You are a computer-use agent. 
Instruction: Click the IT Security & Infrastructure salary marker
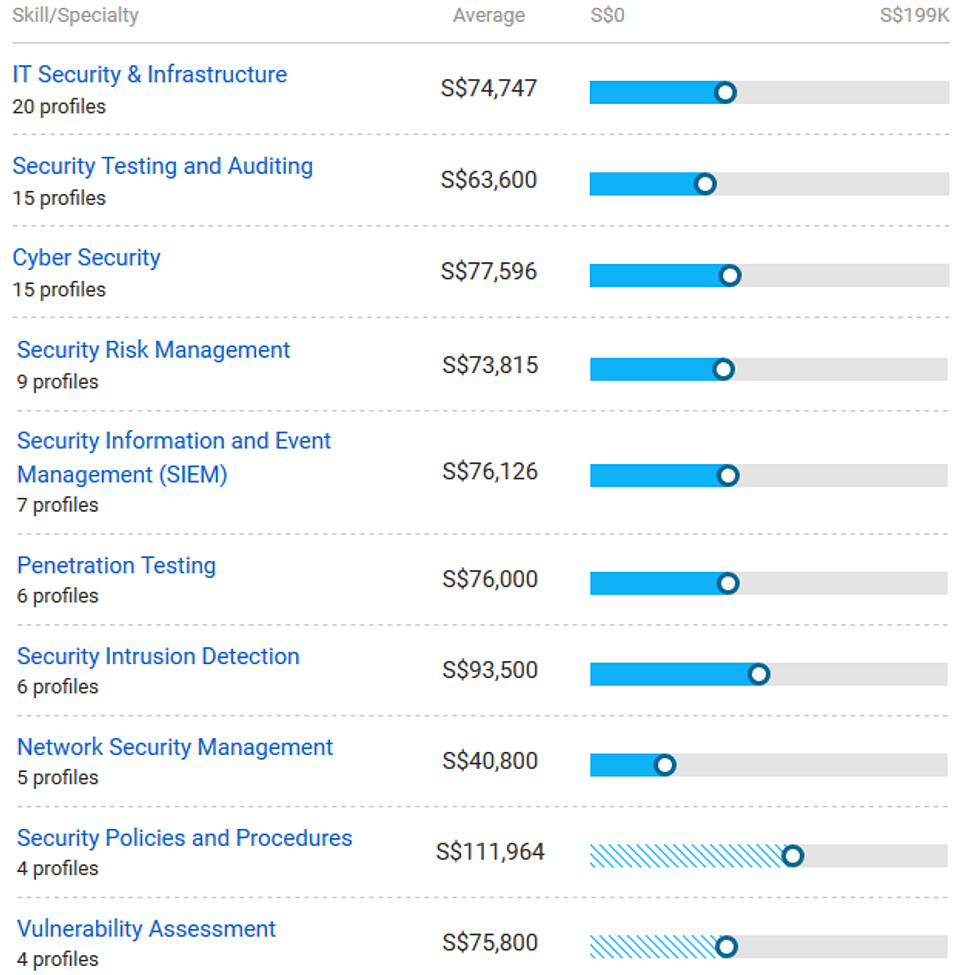(726, 93)
